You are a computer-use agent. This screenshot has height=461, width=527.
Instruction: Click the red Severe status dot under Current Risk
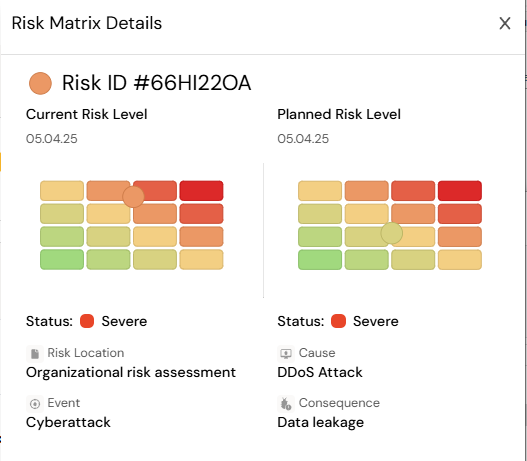point(87,321)
